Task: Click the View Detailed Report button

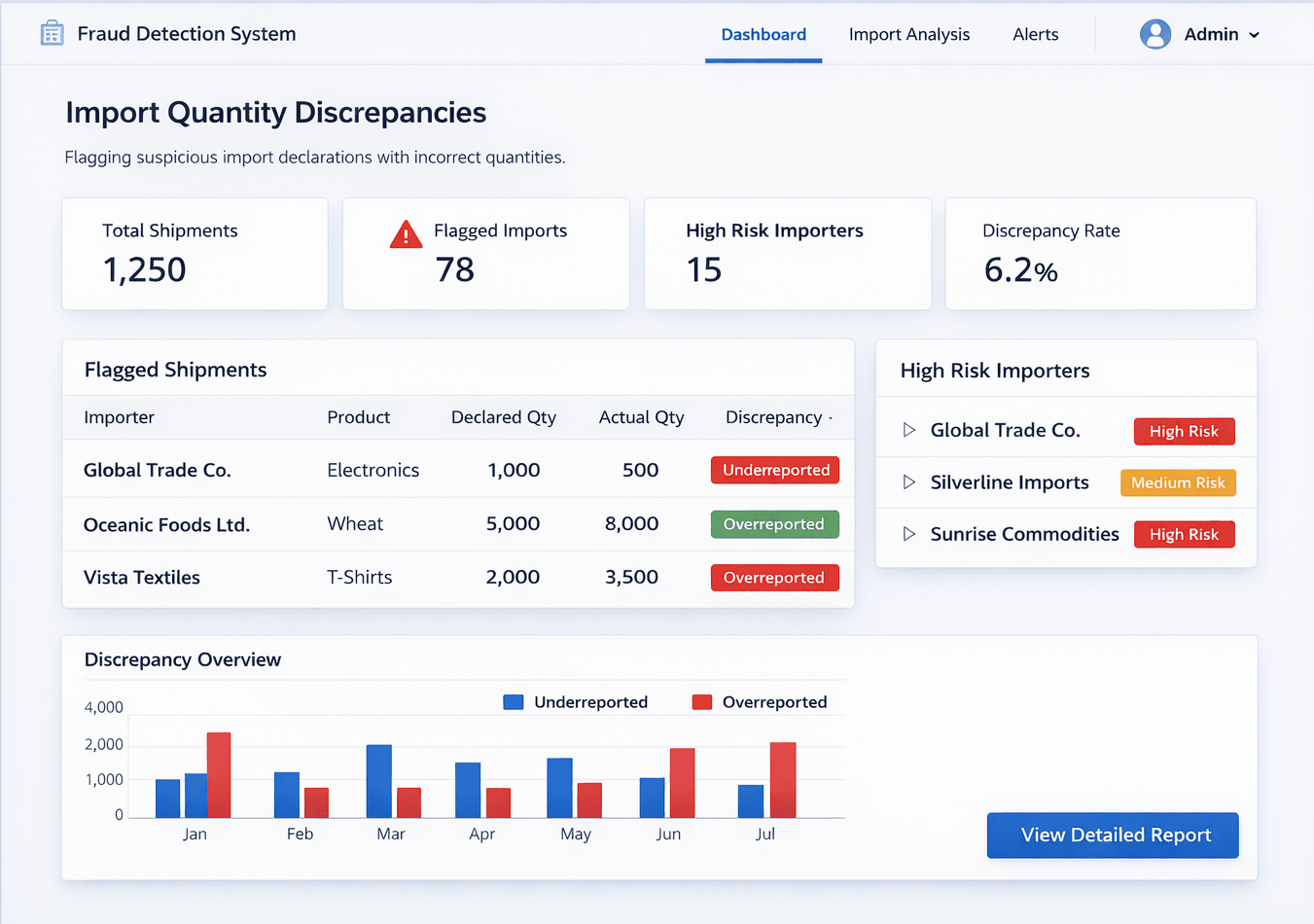Action: [x=1113, y=835]
